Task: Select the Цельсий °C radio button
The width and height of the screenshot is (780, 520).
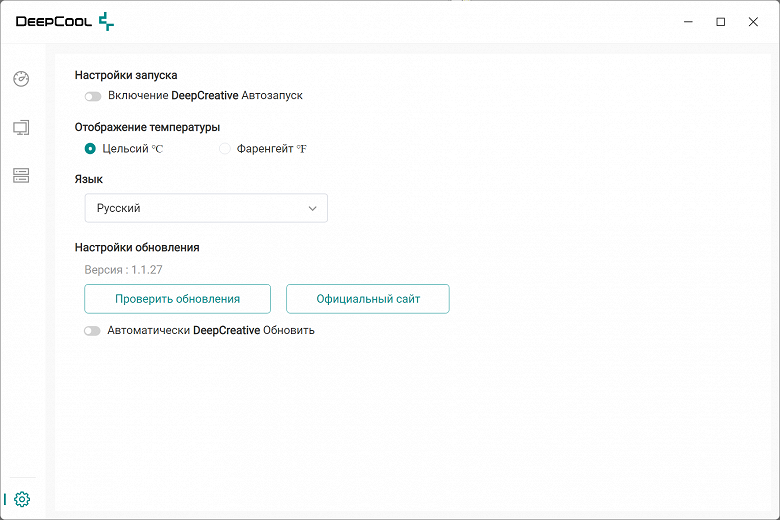Action: point(91,149)
